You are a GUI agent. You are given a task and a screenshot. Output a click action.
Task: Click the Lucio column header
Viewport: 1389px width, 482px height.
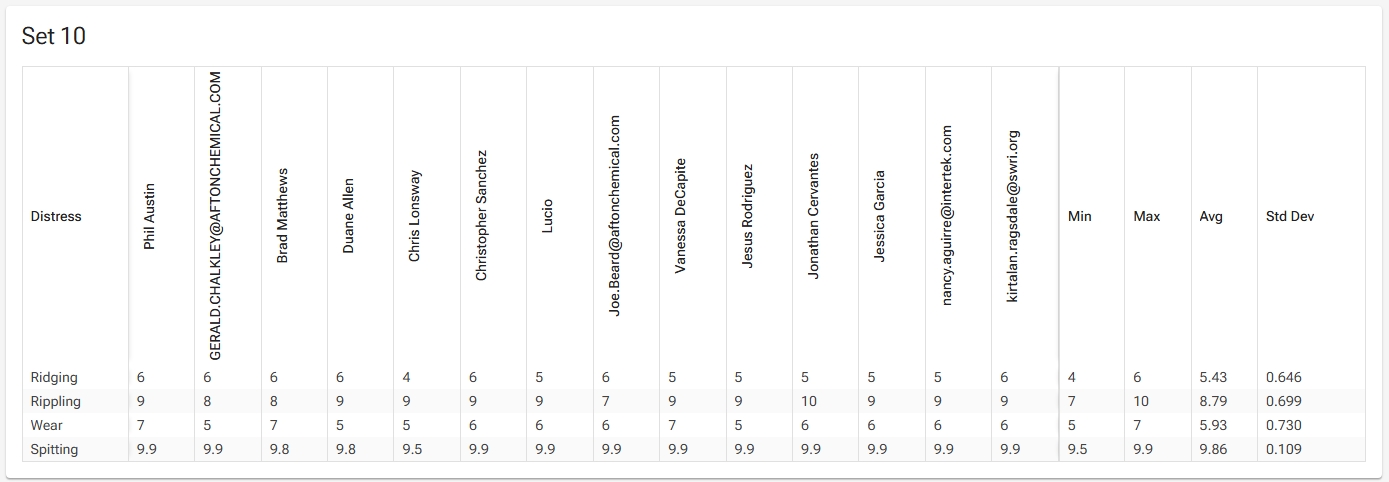(x=547, y=216)
